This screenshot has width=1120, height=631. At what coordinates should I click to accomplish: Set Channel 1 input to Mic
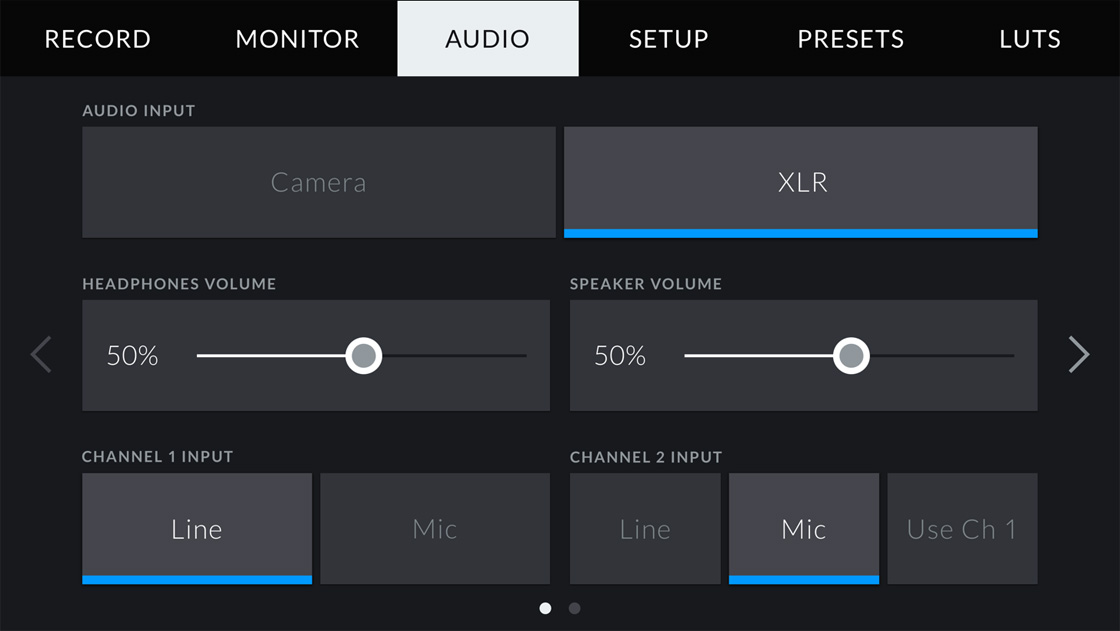coord(435,528)
